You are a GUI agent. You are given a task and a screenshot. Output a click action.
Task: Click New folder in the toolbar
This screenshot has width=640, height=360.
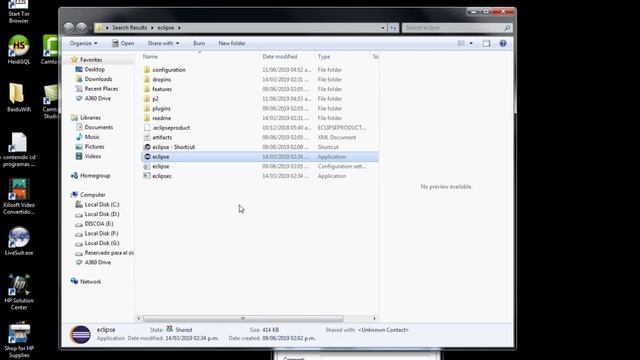[232, 43]
